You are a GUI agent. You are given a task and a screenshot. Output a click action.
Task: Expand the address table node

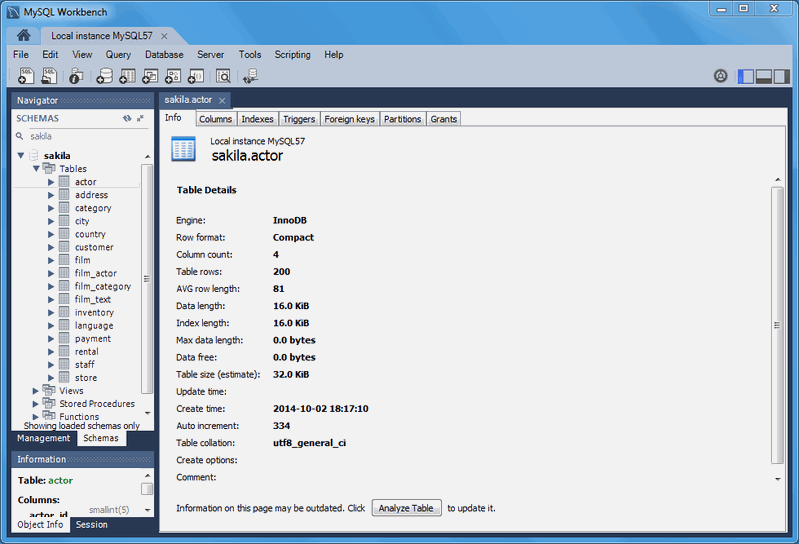[51, 195]
